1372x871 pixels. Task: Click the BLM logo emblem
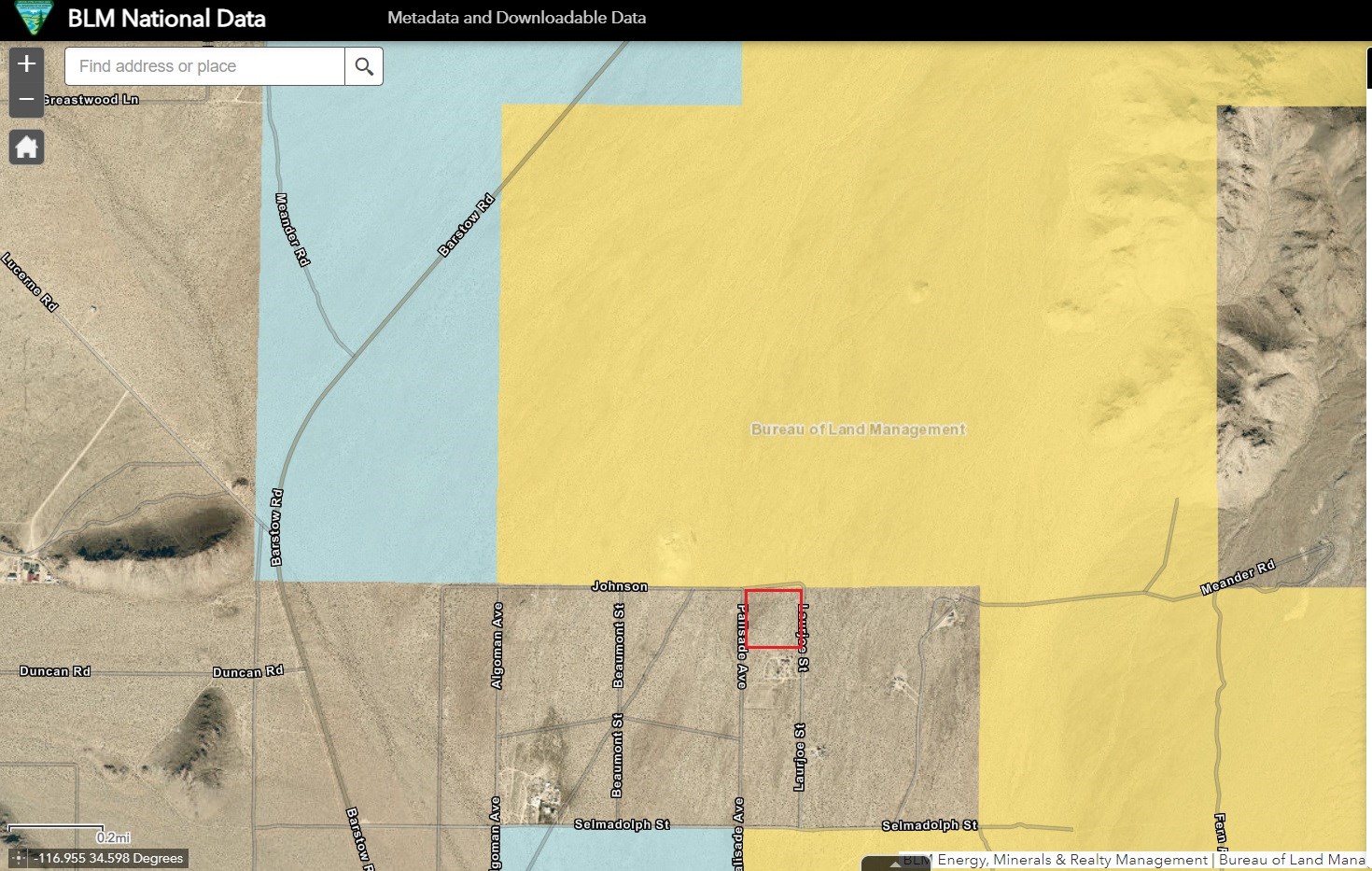[35, 17]
